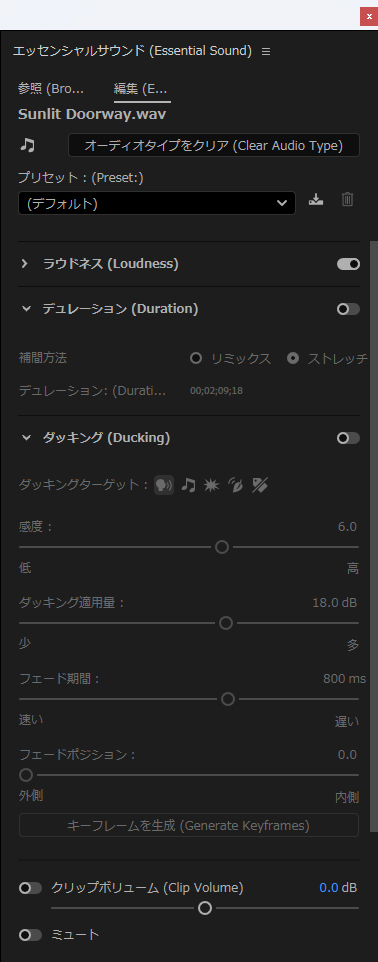Click Clear Audio Type button
Image resolution: width=378 pixels, height=962 pixels.
pyautogui.click(x=214, y=145)
